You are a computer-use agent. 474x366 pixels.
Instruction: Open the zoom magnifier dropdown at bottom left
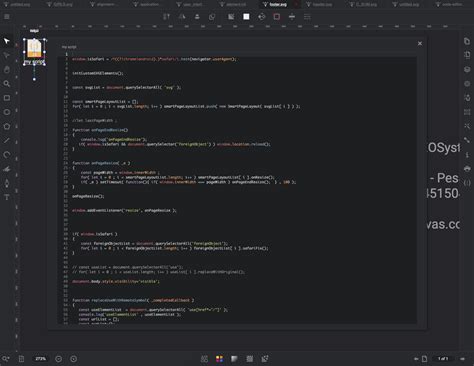point(6,359)
